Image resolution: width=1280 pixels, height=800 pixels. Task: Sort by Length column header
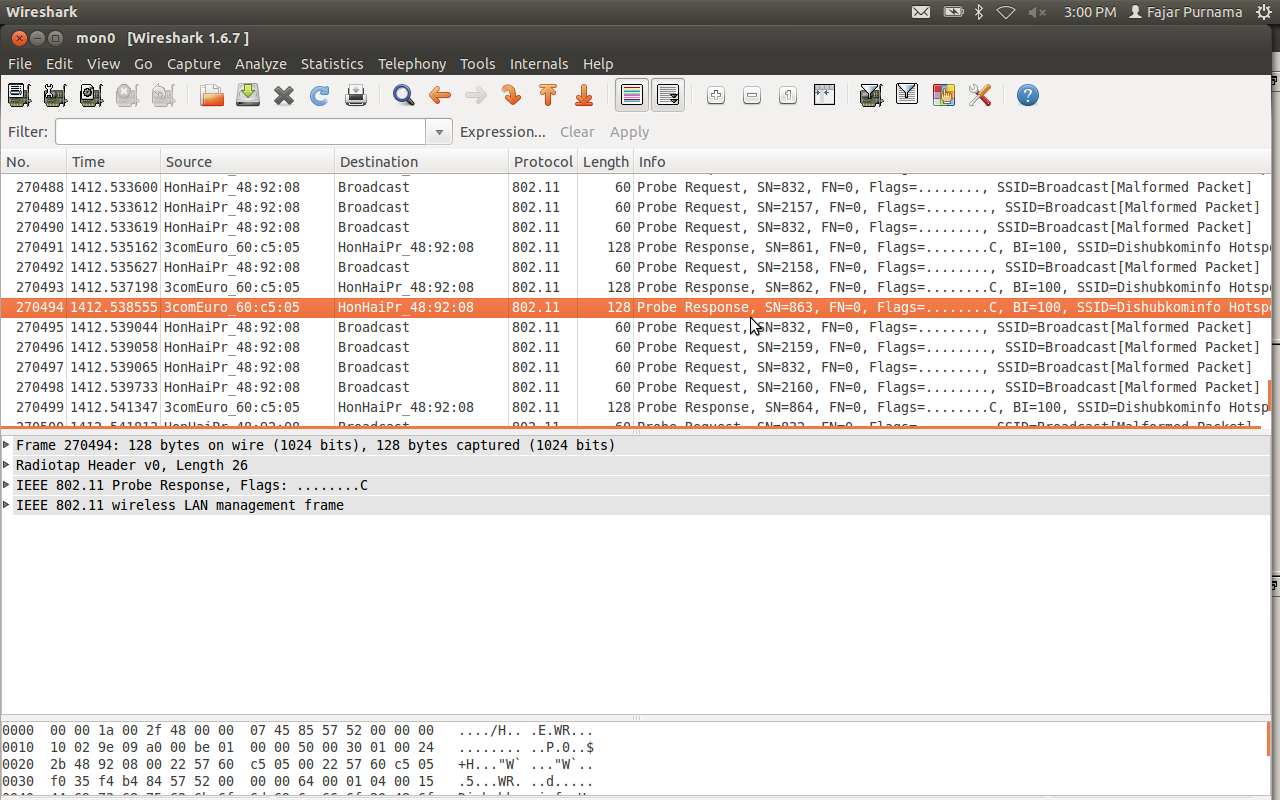[x=606, y=162]
